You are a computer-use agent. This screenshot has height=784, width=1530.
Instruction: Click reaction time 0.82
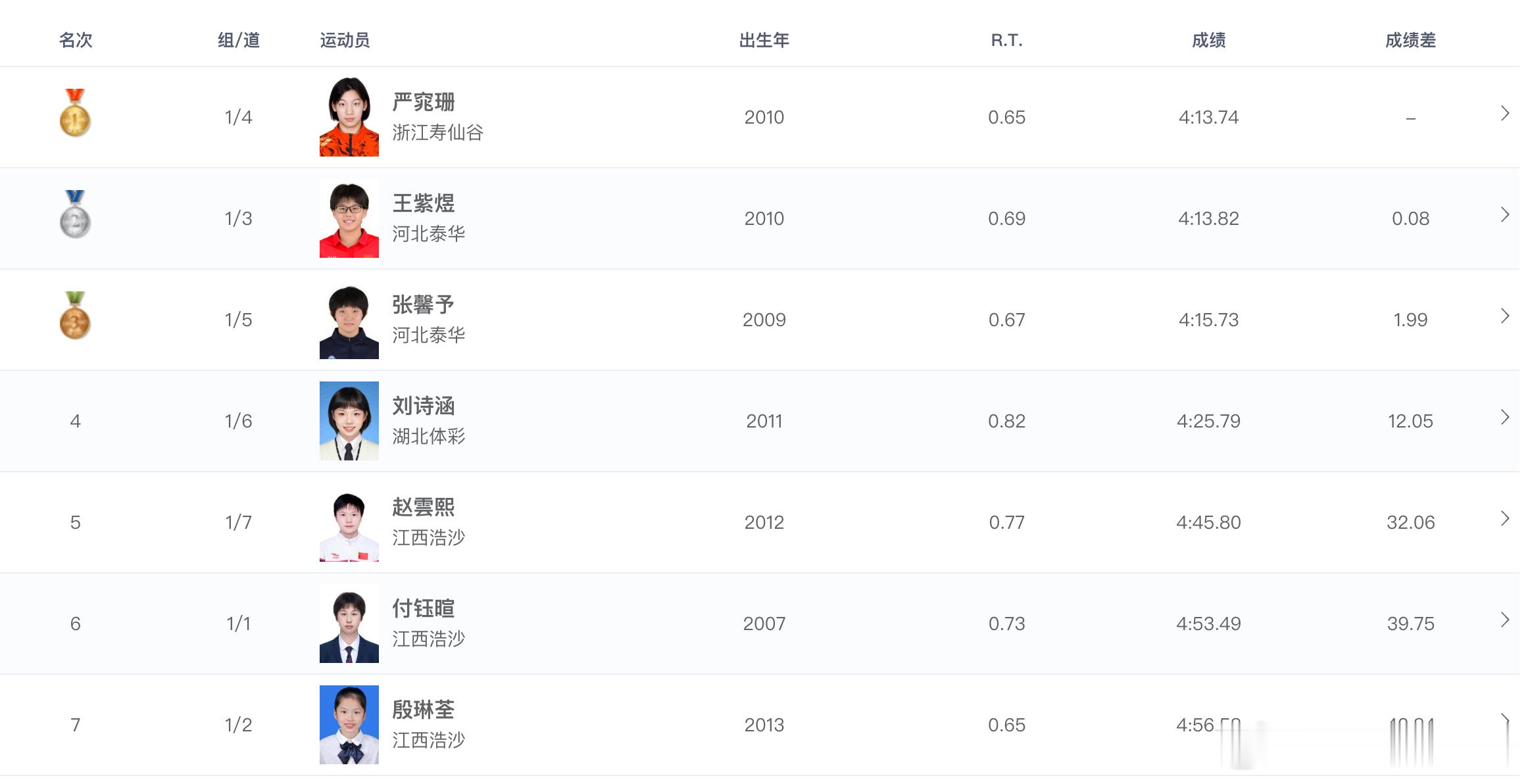click(1007, 421)
